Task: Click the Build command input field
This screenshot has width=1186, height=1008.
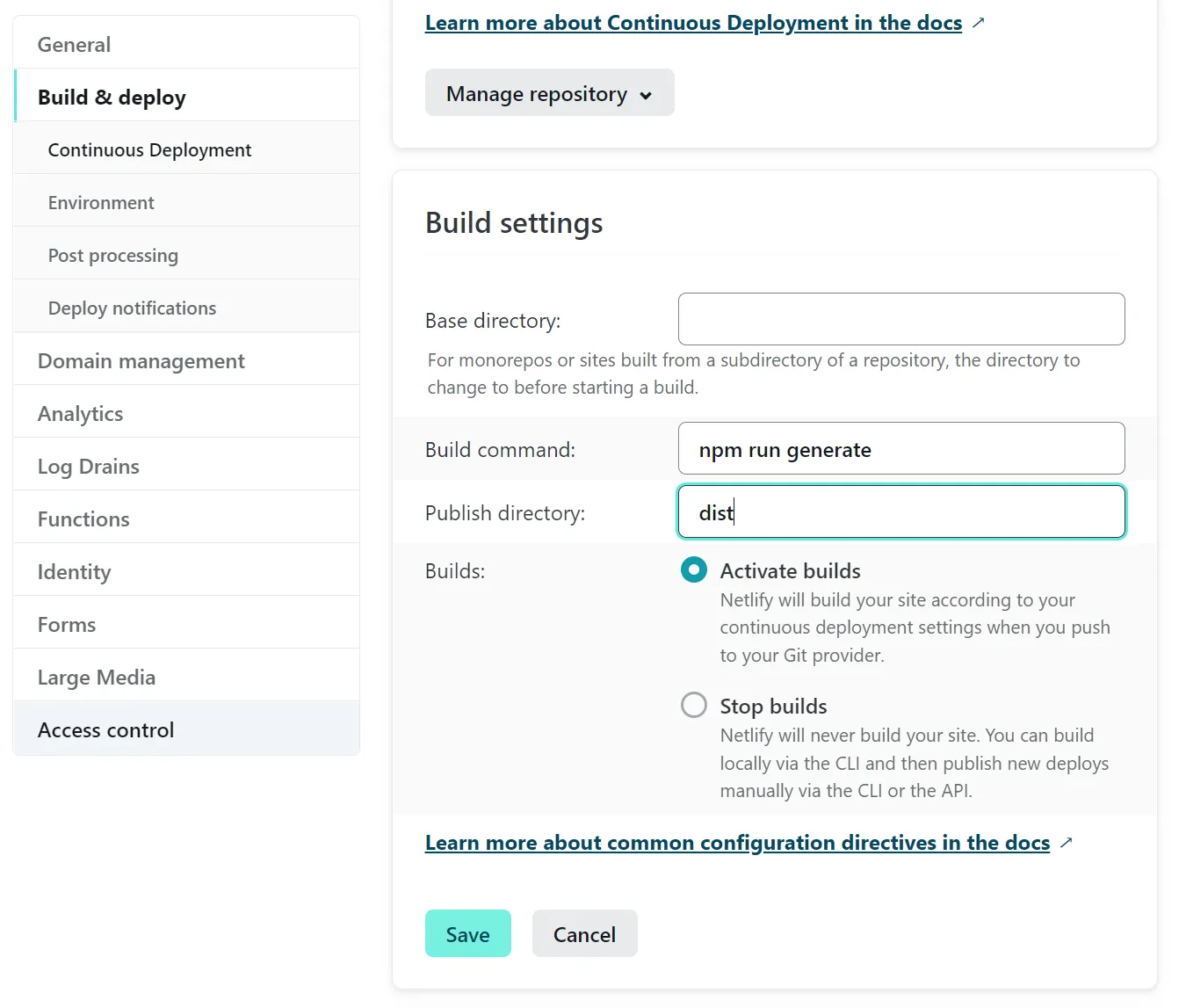Action: 901,448
